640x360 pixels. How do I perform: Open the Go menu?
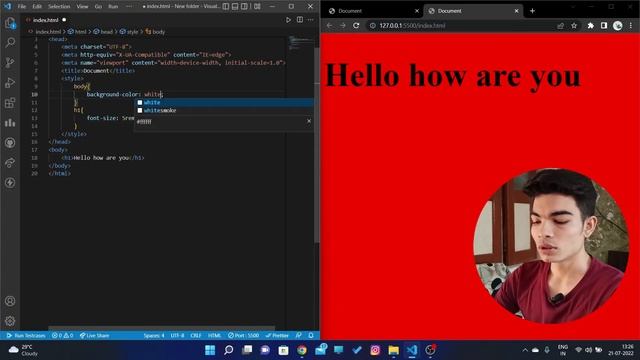pyautogui.click(x=98, y=7)
